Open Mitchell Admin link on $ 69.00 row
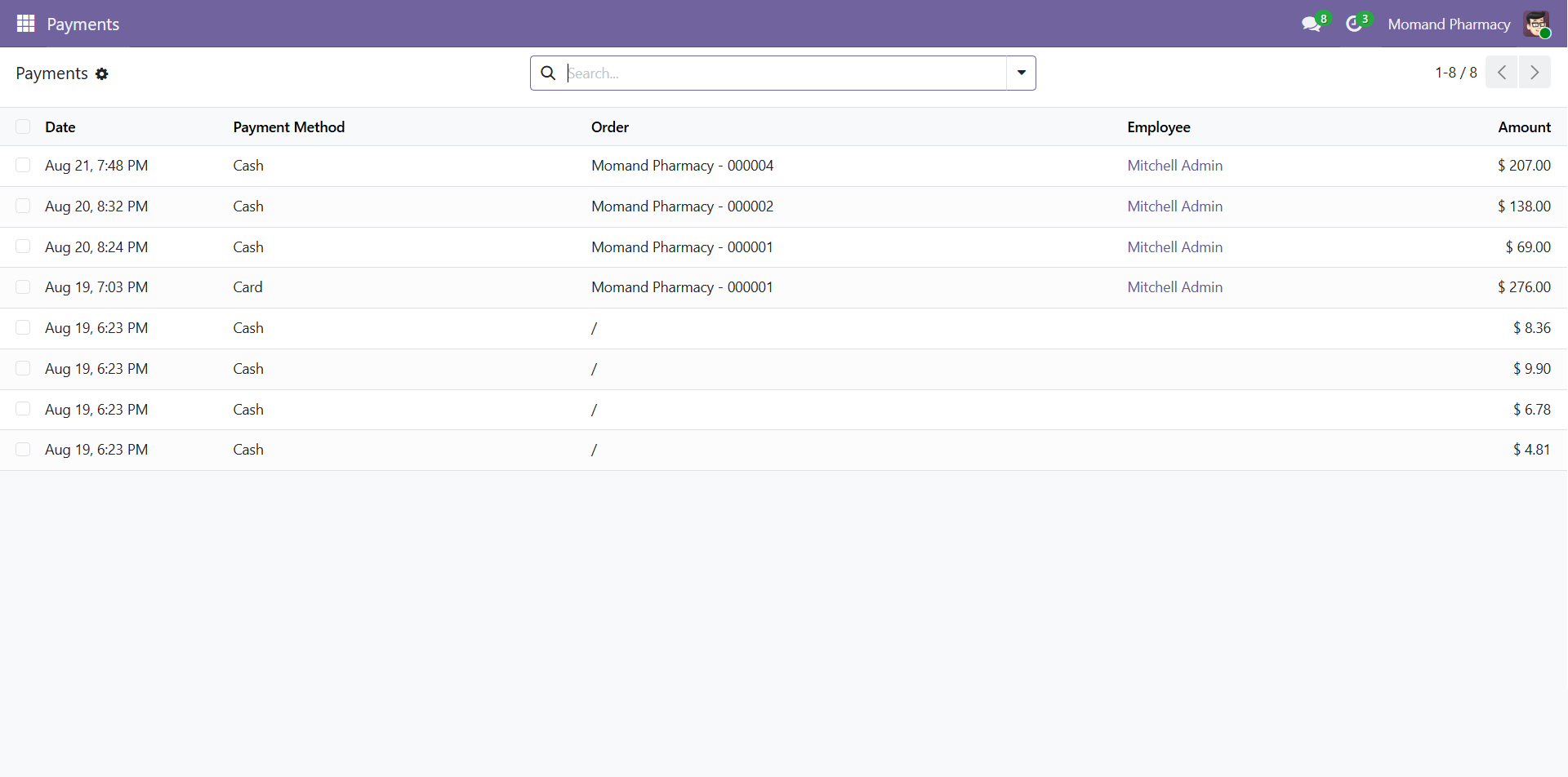 coord(1174,247)
